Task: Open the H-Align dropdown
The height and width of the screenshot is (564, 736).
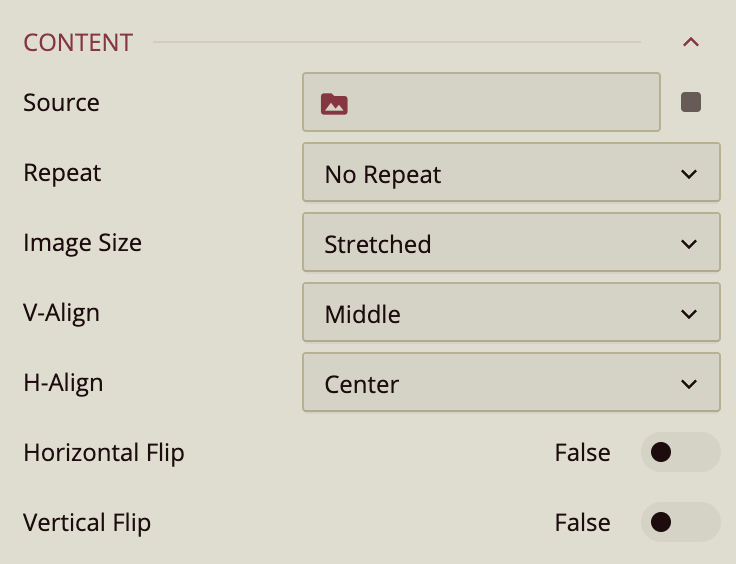Action: [511, 383]
